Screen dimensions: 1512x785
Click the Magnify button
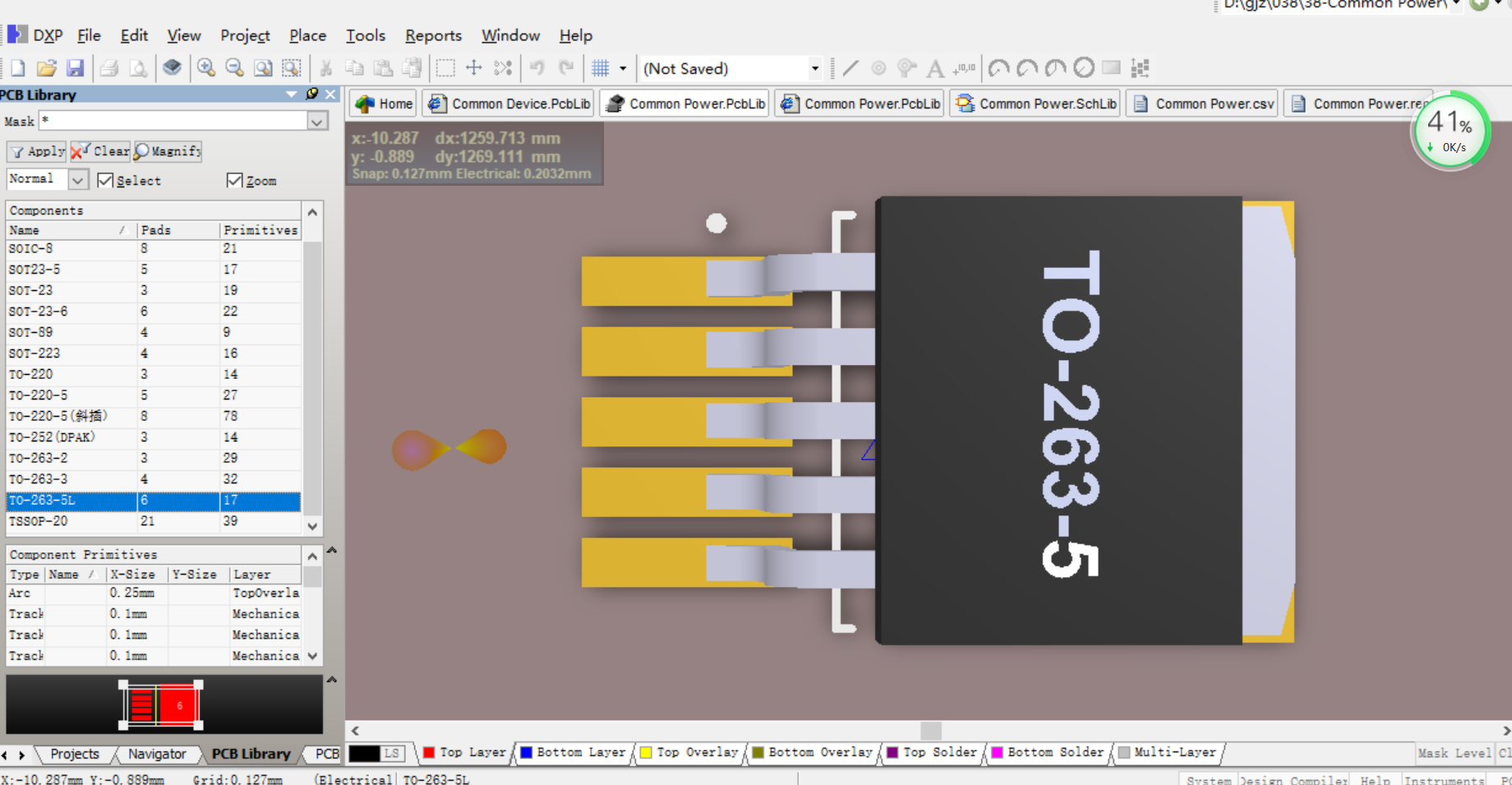click(168, 151)
